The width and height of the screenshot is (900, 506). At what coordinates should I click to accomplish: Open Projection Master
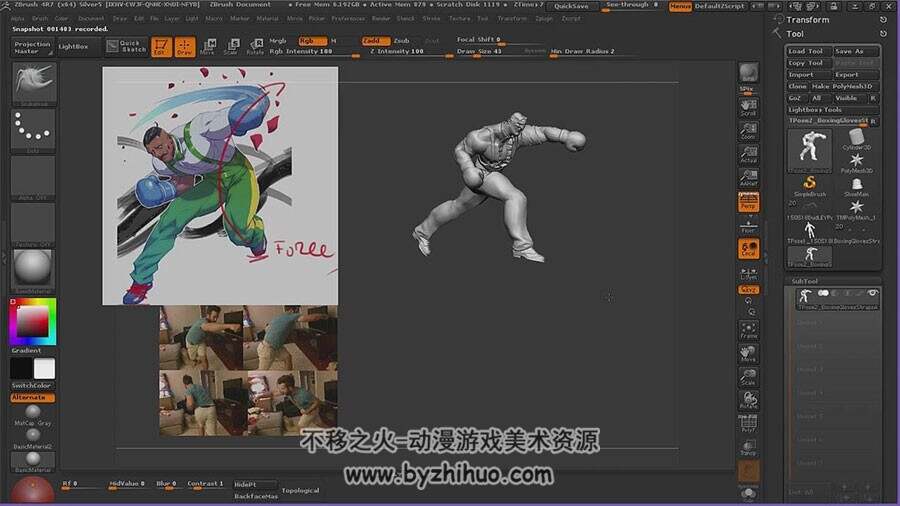click(x=33, y=47)
